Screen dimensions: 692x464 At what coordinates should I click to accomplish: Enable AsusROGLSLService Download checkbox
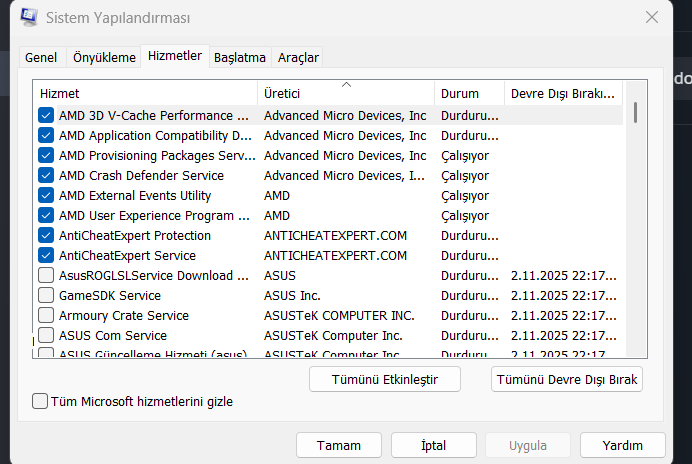(x=46, y=275)
